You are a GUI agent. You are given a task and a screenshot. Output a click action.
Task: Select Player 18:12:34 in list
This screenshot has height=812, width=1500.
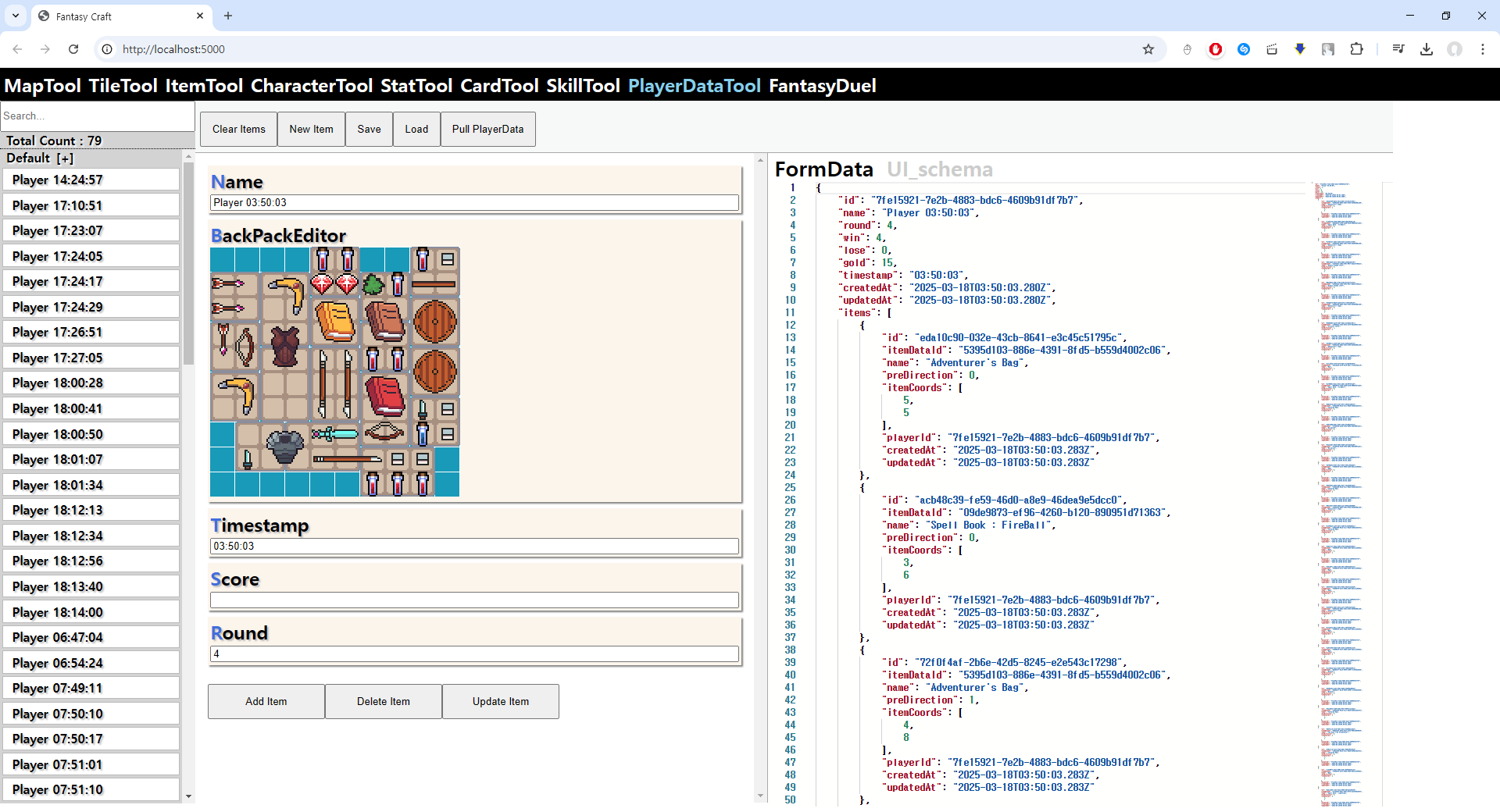pyautogui.click(x=91, y=536)
